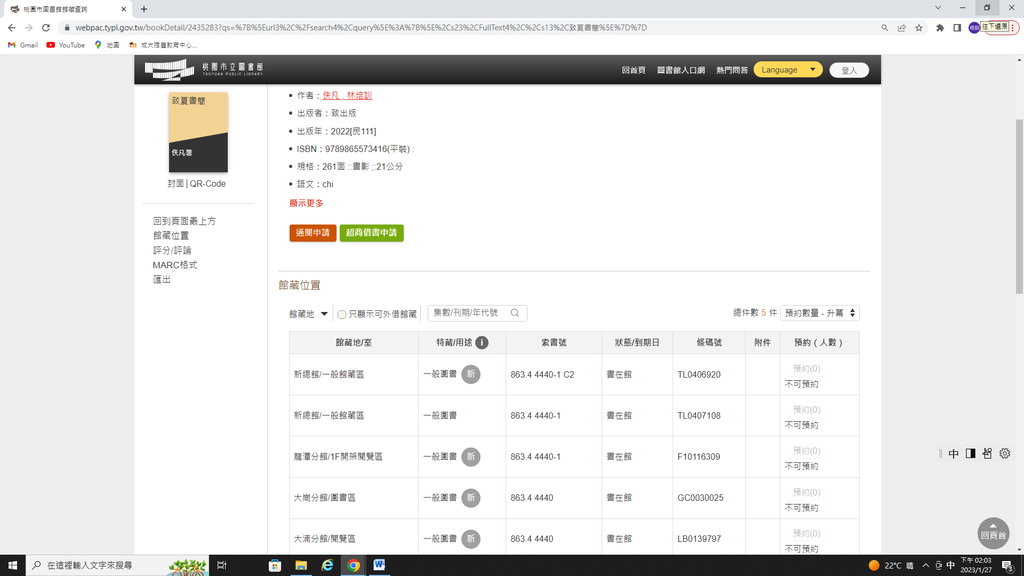Click the 顯示更多 link
Image resolution: width=1024 pixels, height=576 pixels.
[x=306, y=203]
